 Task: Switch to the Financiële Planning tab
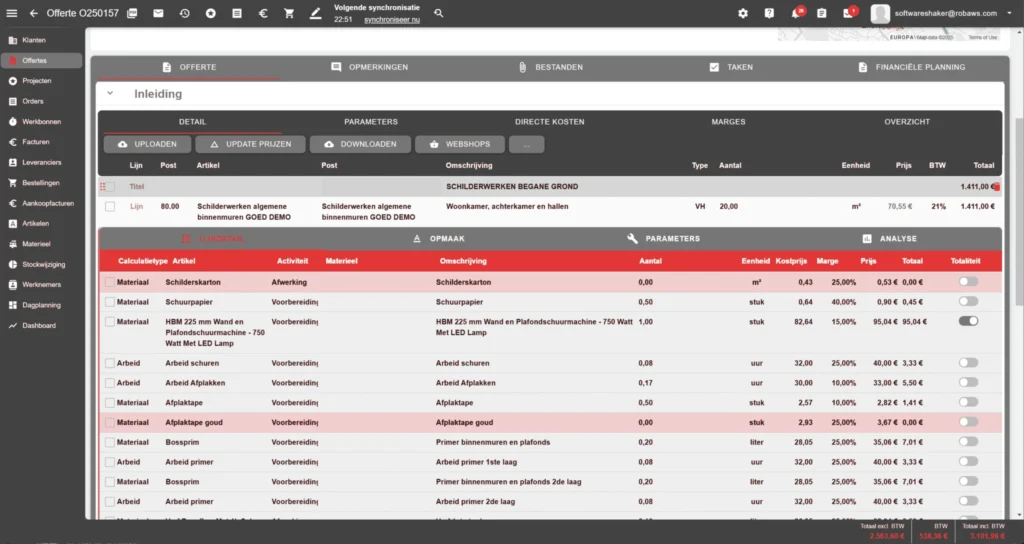tap(912, 67)
